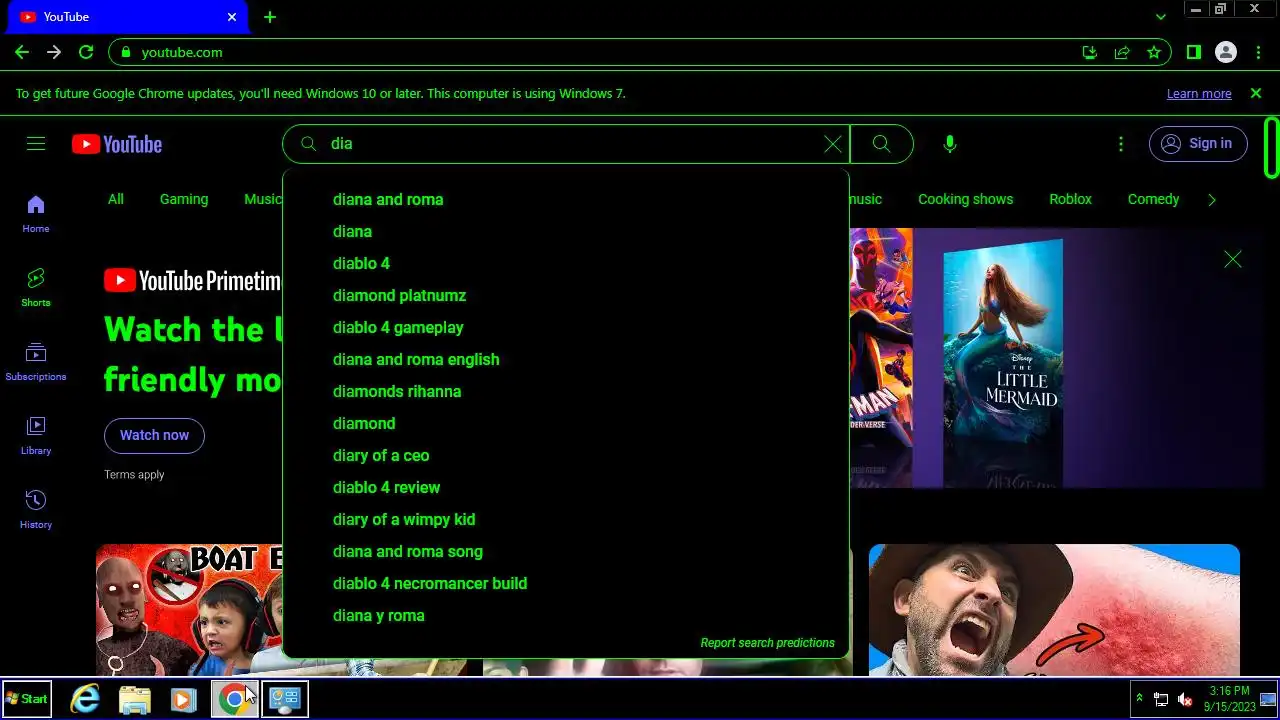Go back in browser
The height and width of the screenshot is (720, 1280).
coord(22,52)
